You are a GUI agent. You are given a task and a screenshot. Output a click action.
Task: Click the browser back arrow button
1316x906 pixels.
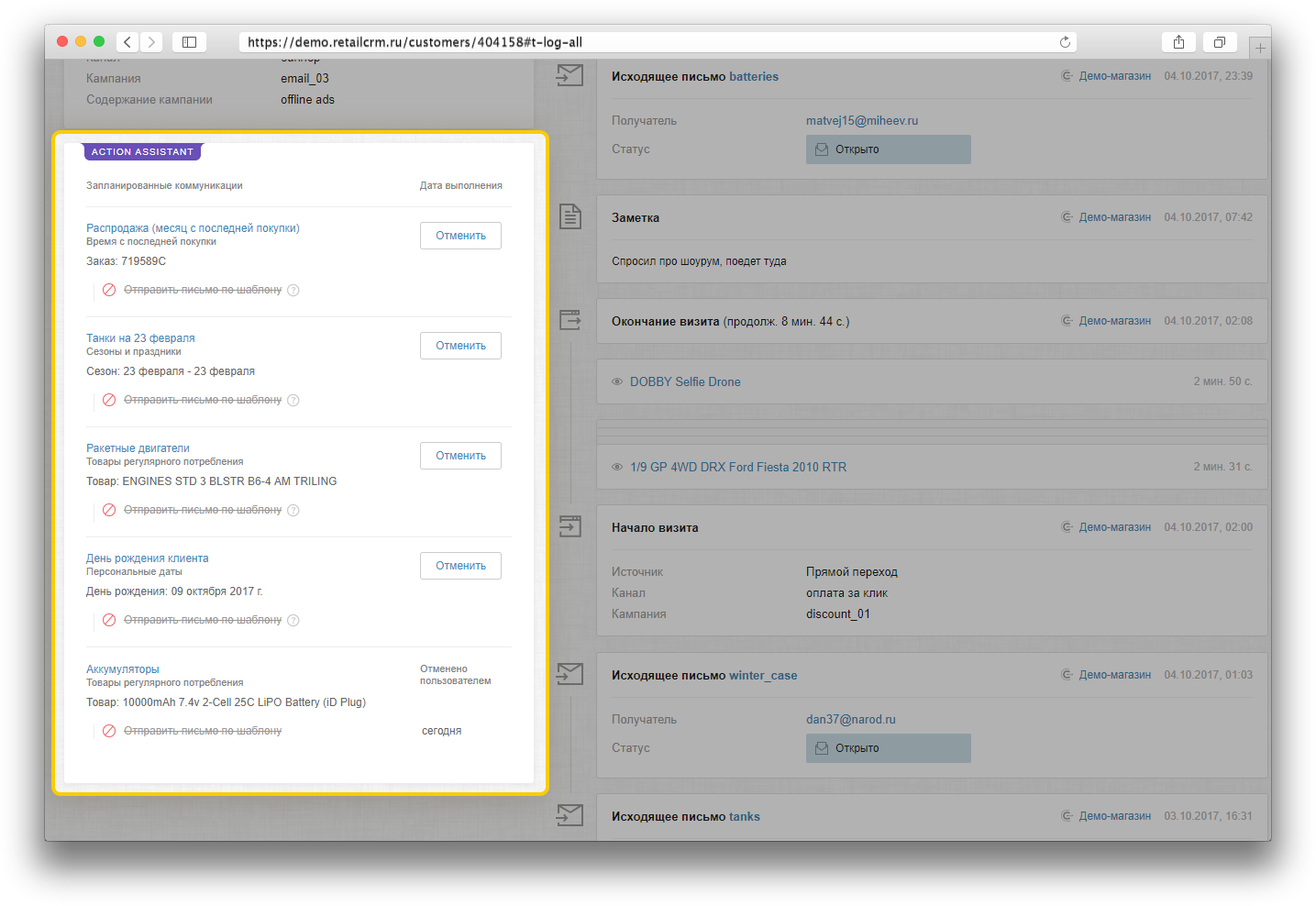point(127,42)
